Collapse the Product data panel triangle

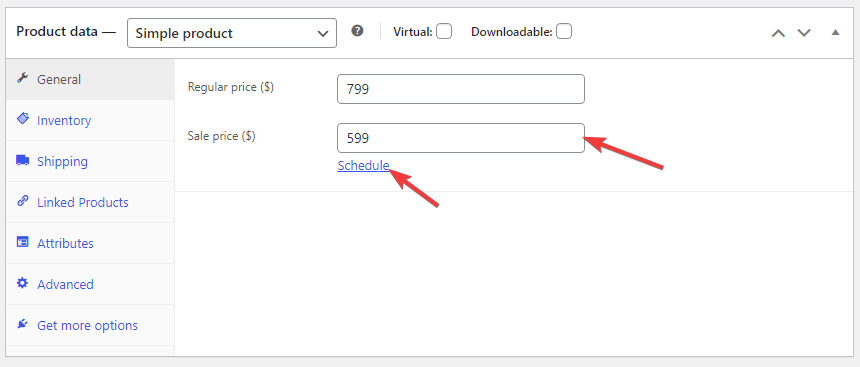point(835,32)
